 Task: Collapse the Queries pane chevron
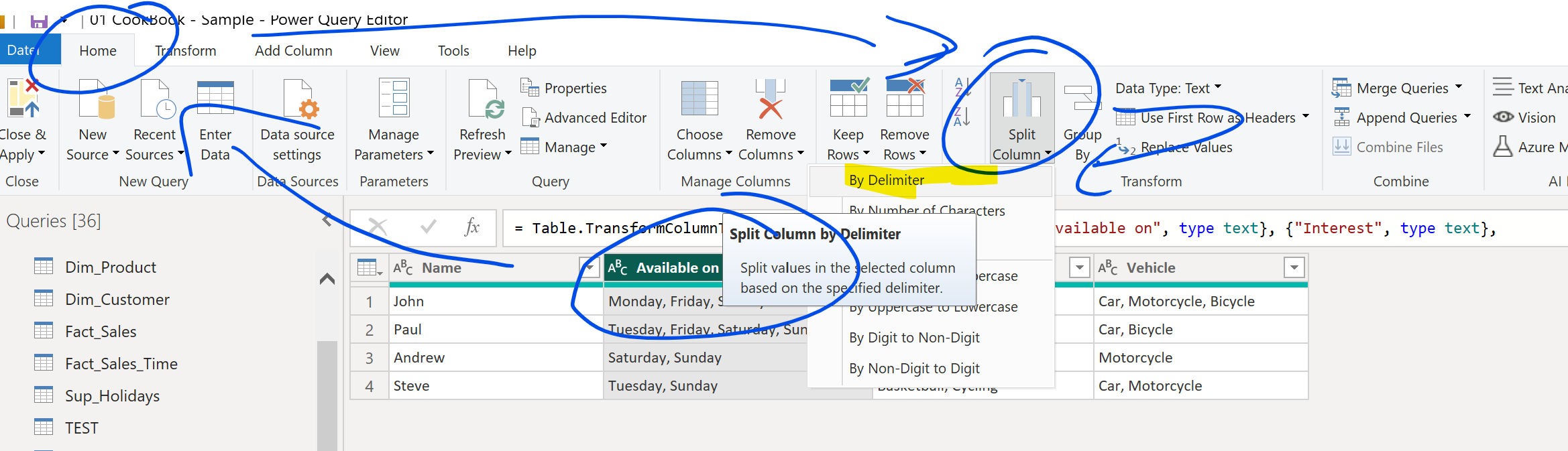[x=327, y=219]
